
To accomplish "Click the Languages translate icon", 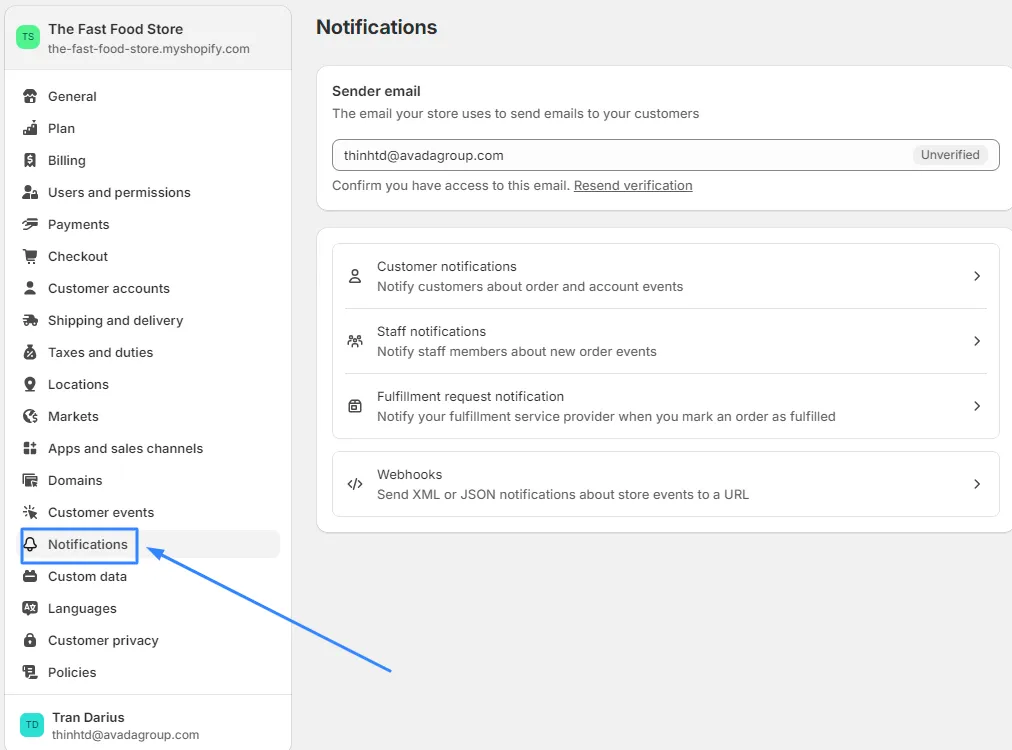I will tap(30, 608).
